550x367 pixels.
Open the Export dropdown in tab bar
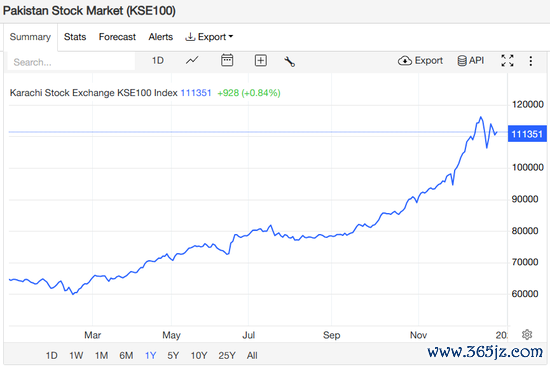coord(209,37)
